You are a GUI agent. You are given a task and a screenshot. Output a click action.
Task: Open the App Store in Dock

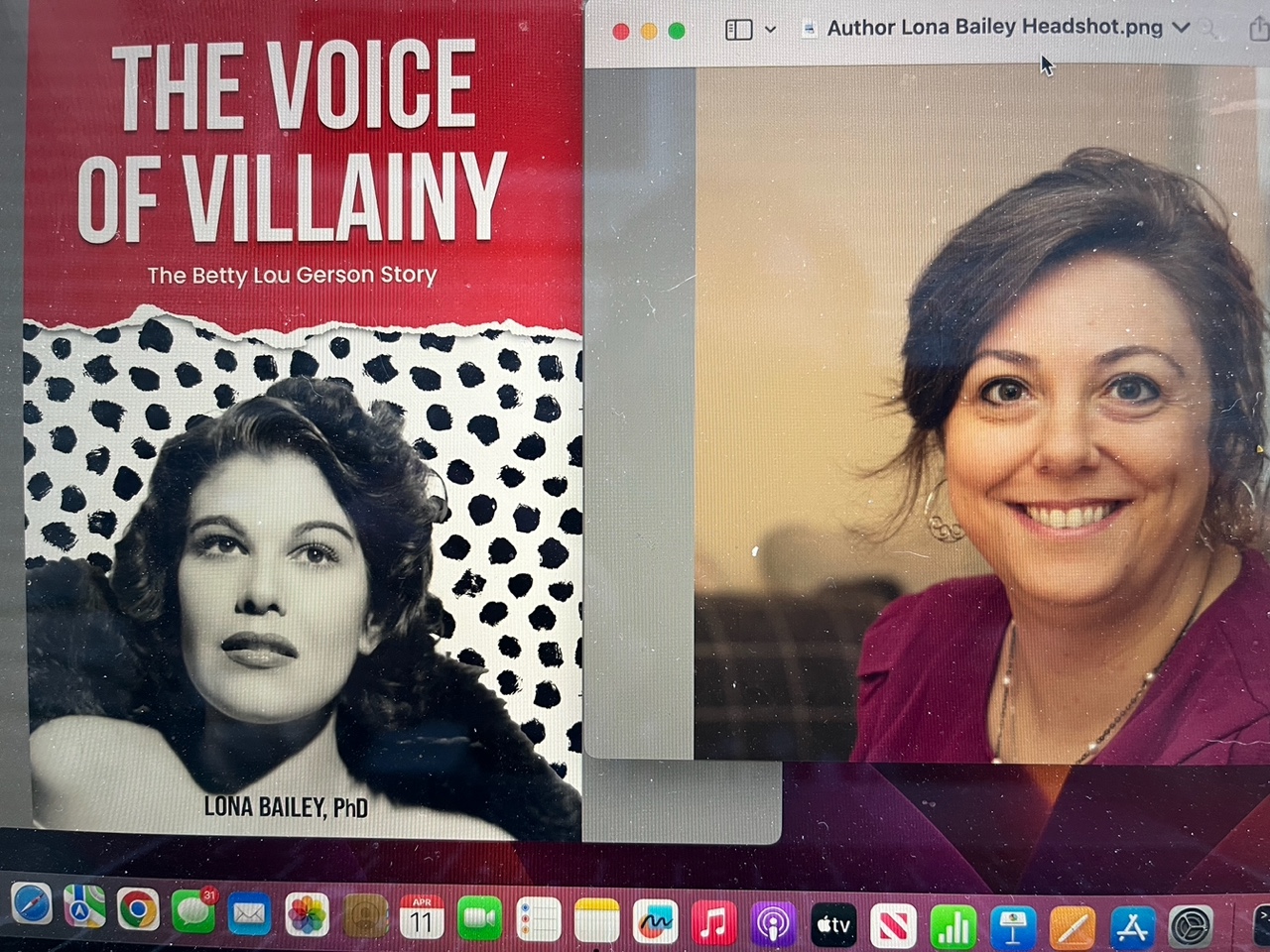(x=1131, y=928)
